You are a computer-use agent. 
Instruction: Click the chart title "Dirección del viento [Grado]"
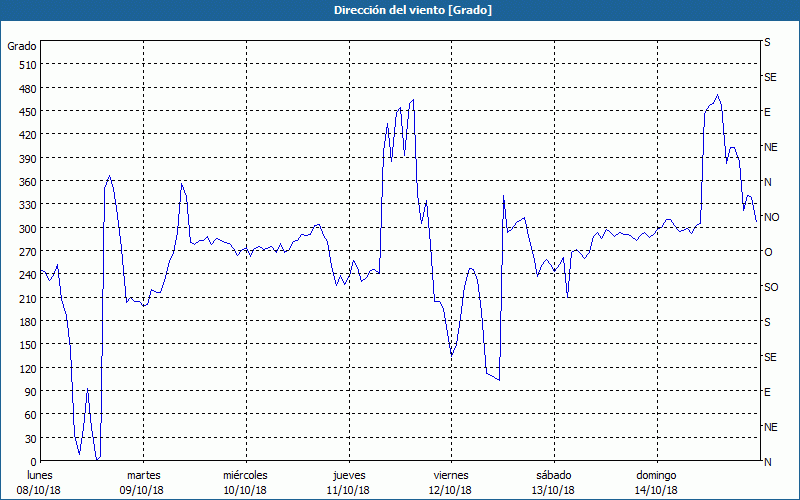(x=413, y=10)
